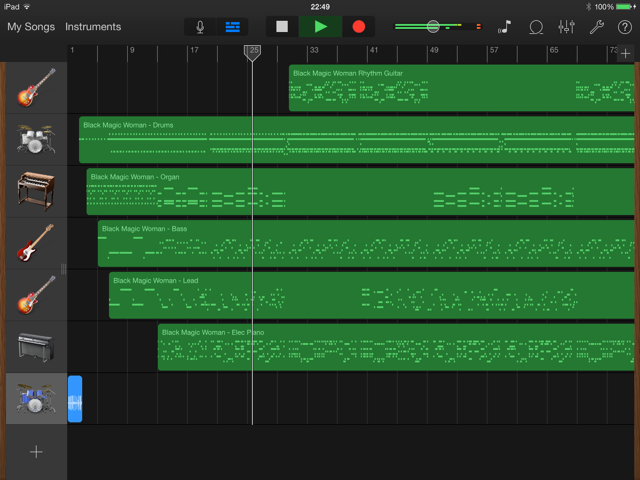The image size is (640, 480).
Task: Tap the 22:49 clock in status bar
Action: point(320,7)
